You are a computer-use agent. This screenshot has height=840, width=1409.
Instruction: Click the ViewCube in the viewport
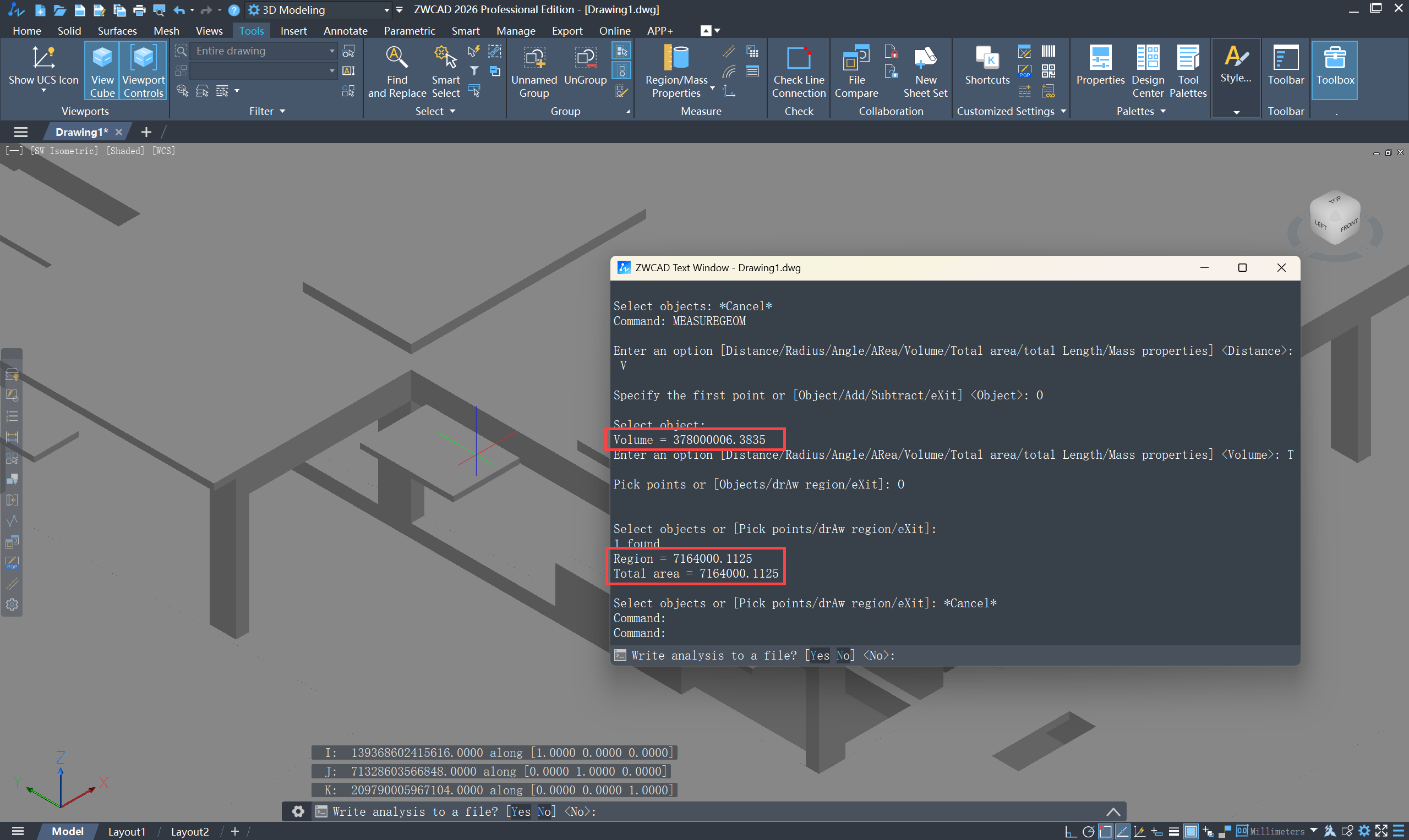pos(1335,218)
